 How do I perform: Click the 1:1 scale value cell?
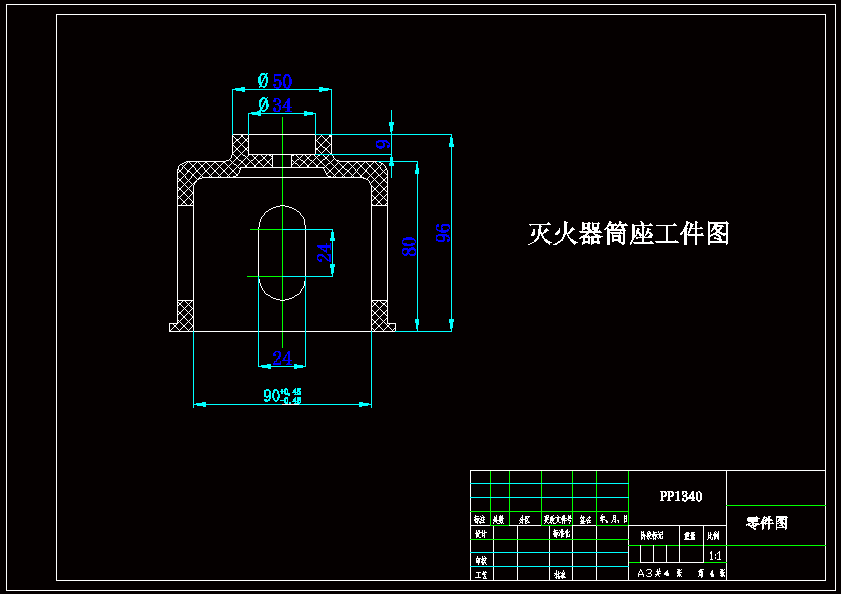click(713, 554)
